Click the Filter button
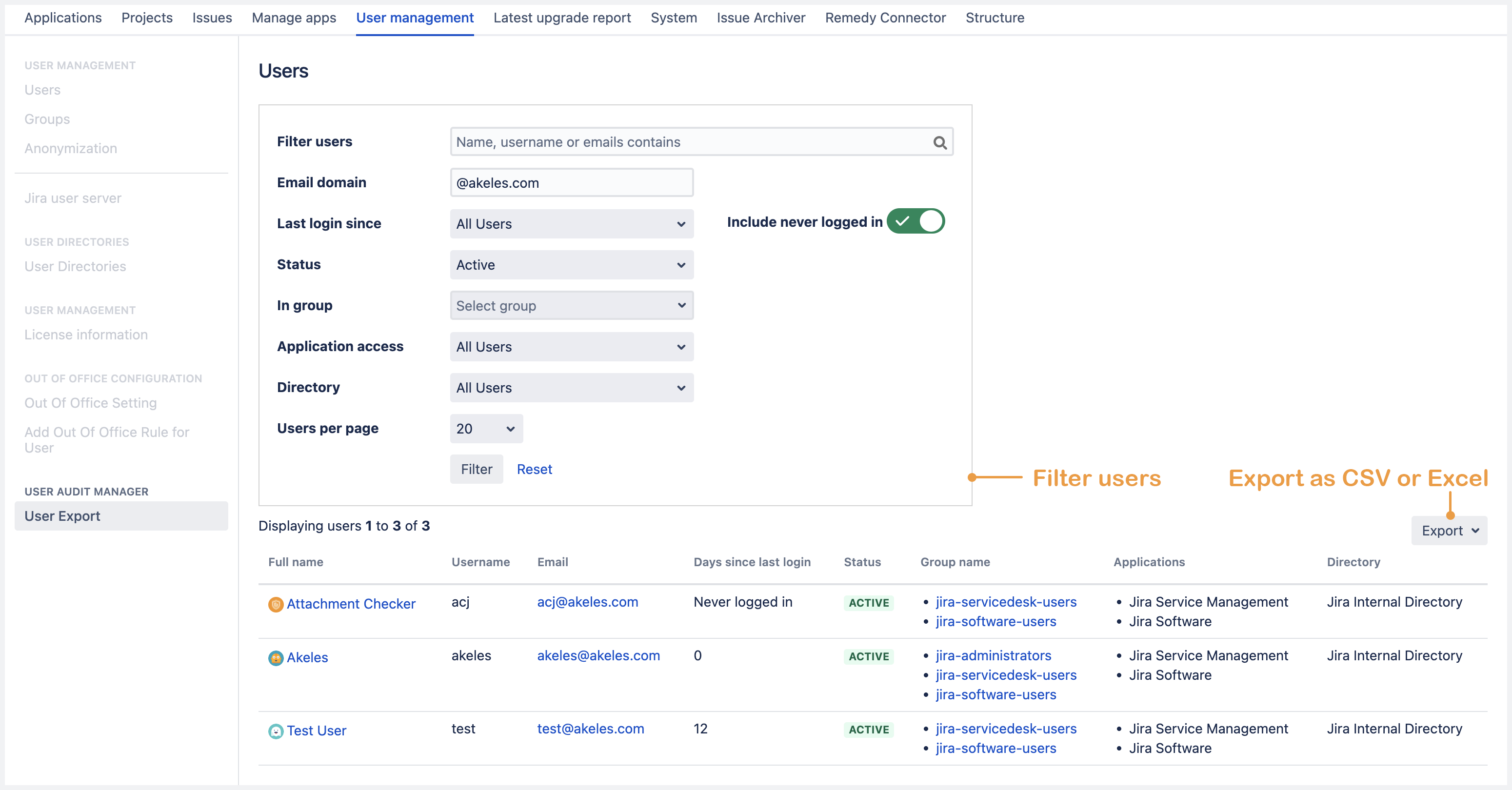The width and height of the screenshot is (1512, 790). click(476, 469)
